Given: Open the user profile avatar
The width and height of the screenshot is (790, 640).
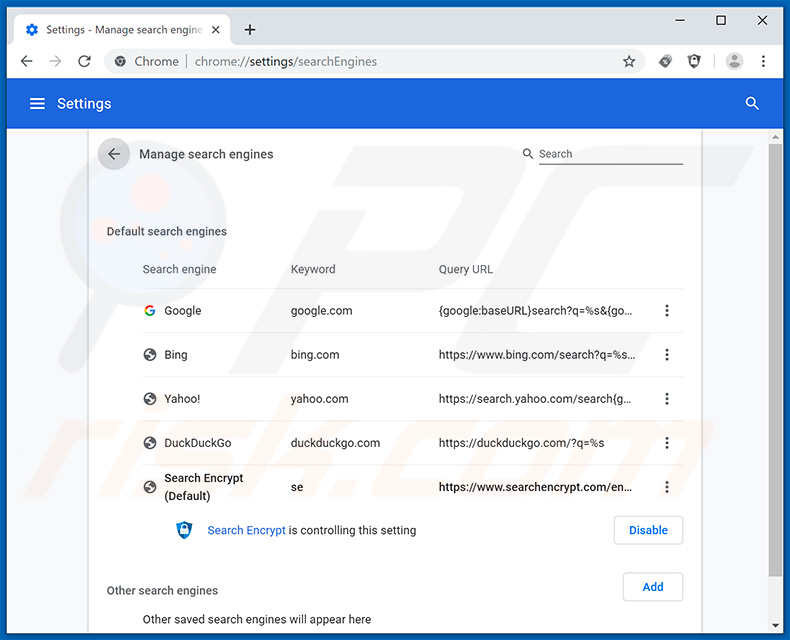Looking at the screenshot, I should pos(734,61).
